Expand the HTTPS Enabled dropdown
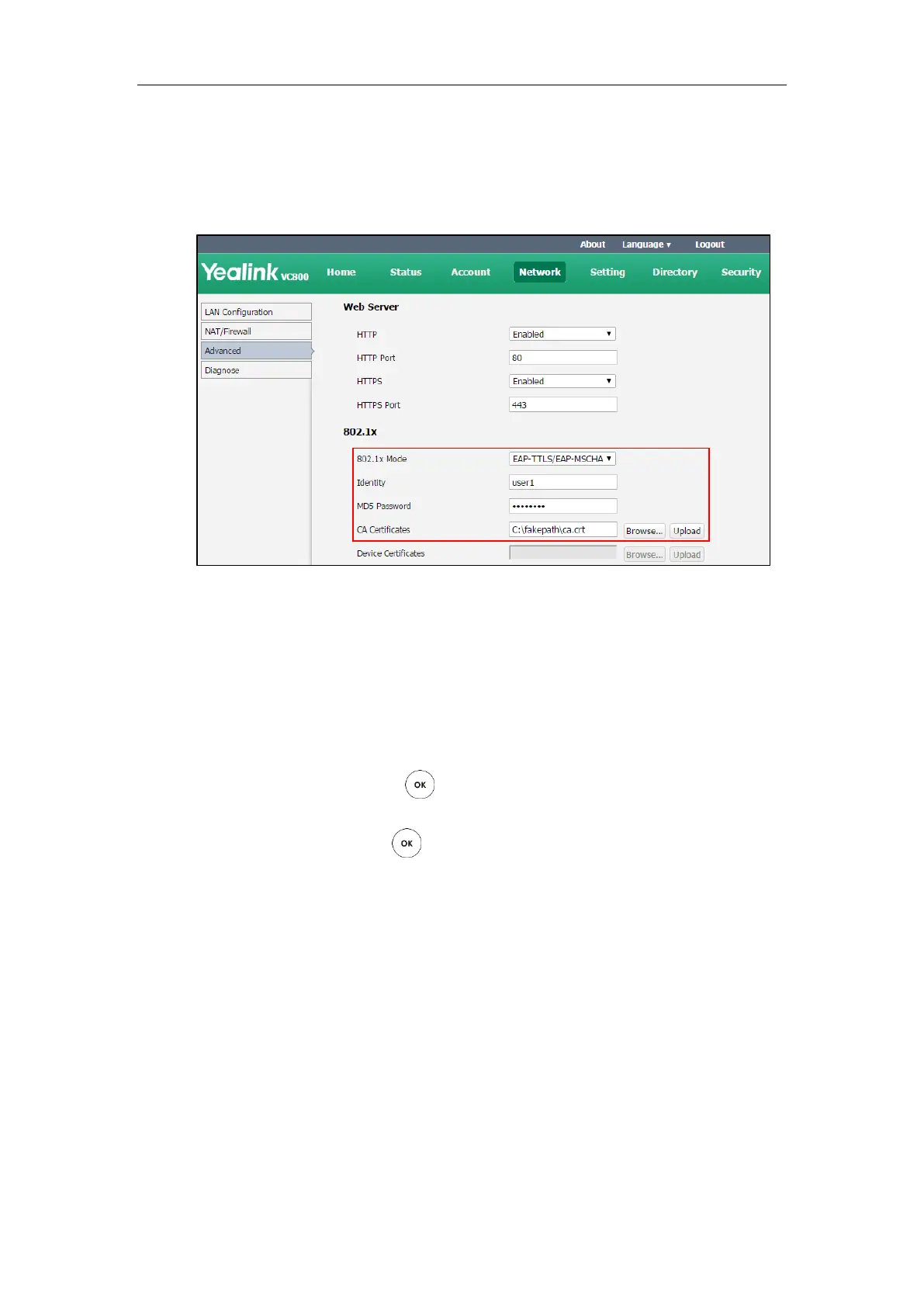 pyautogui.click(x=562, y=381)
